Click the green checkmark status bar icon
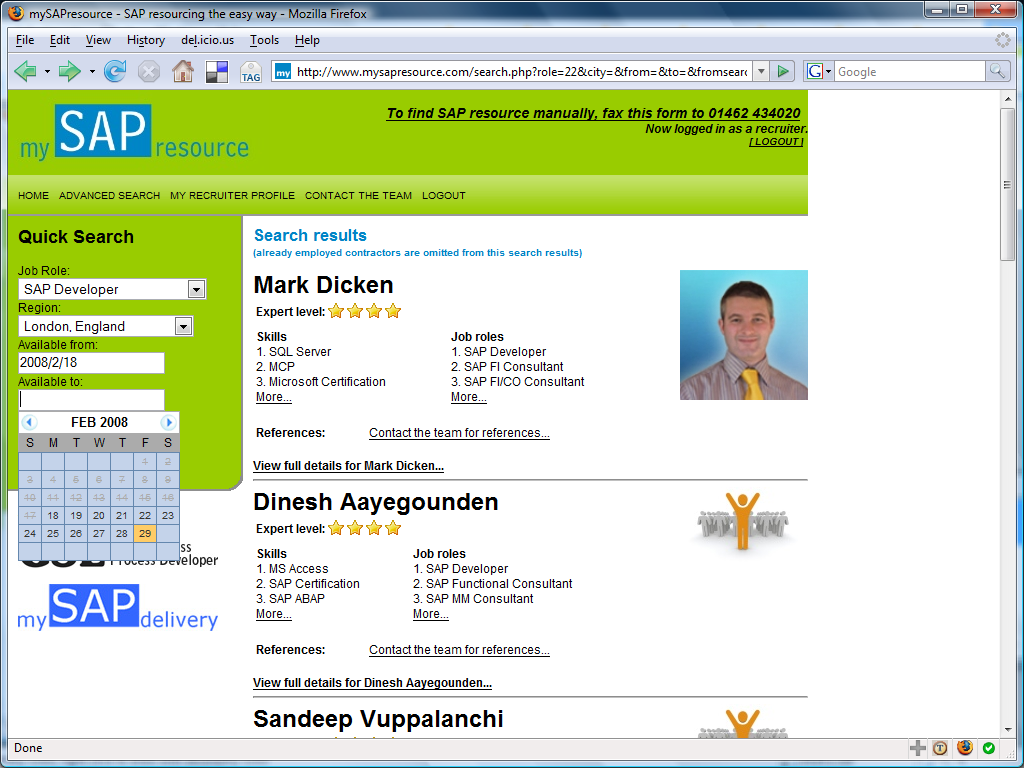 (x=989, y=748)
